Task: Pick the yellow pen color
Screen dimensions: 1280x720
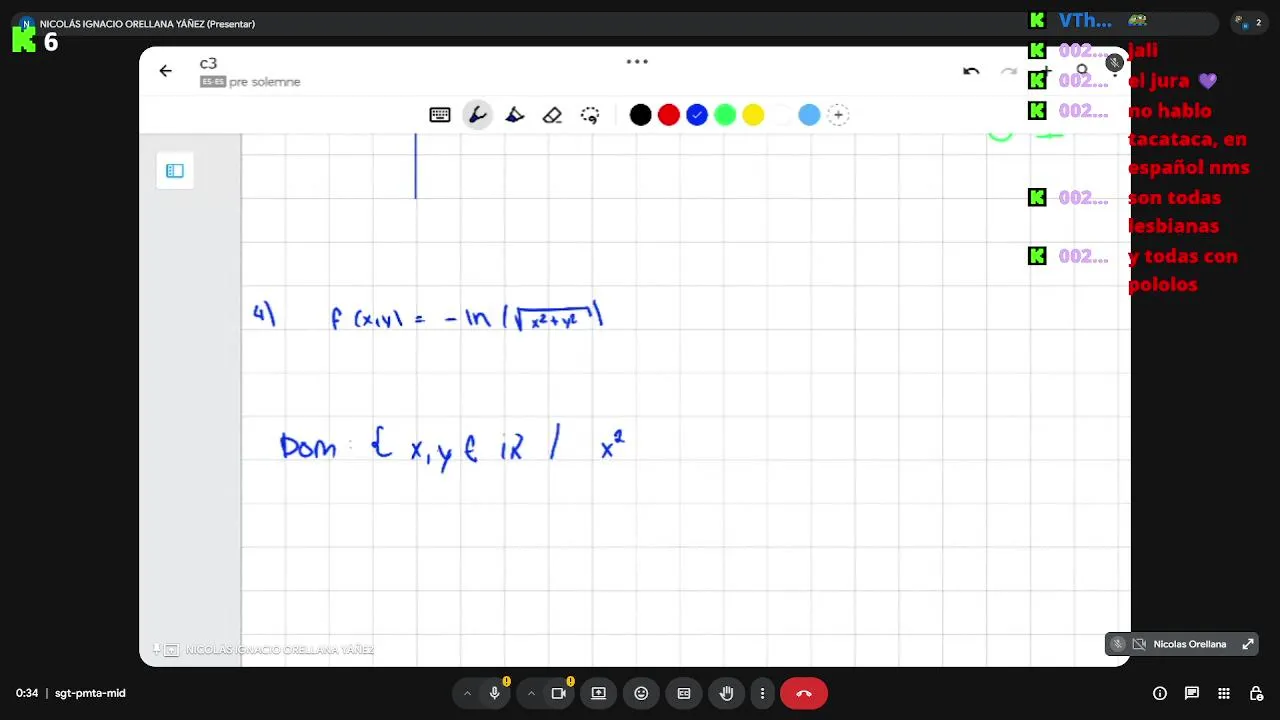Action: [753, 115]
